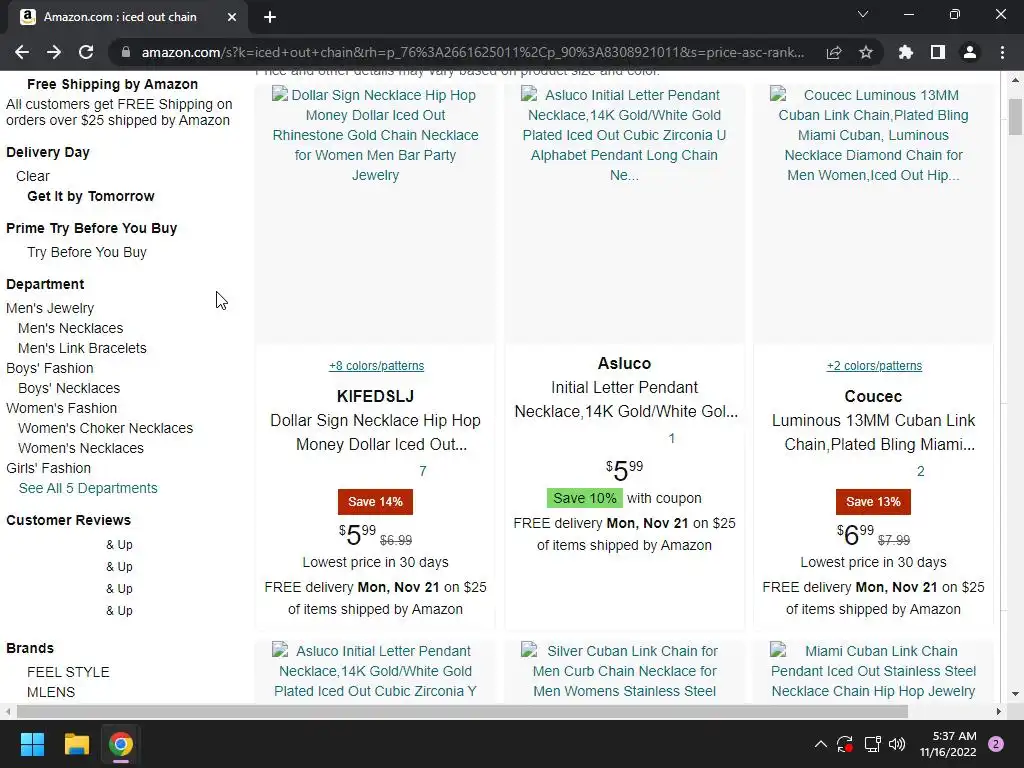Open Coucec Luminous 13MM Cuban title
The height and width of the screenshot is (768, 1024).
[874, 432]
